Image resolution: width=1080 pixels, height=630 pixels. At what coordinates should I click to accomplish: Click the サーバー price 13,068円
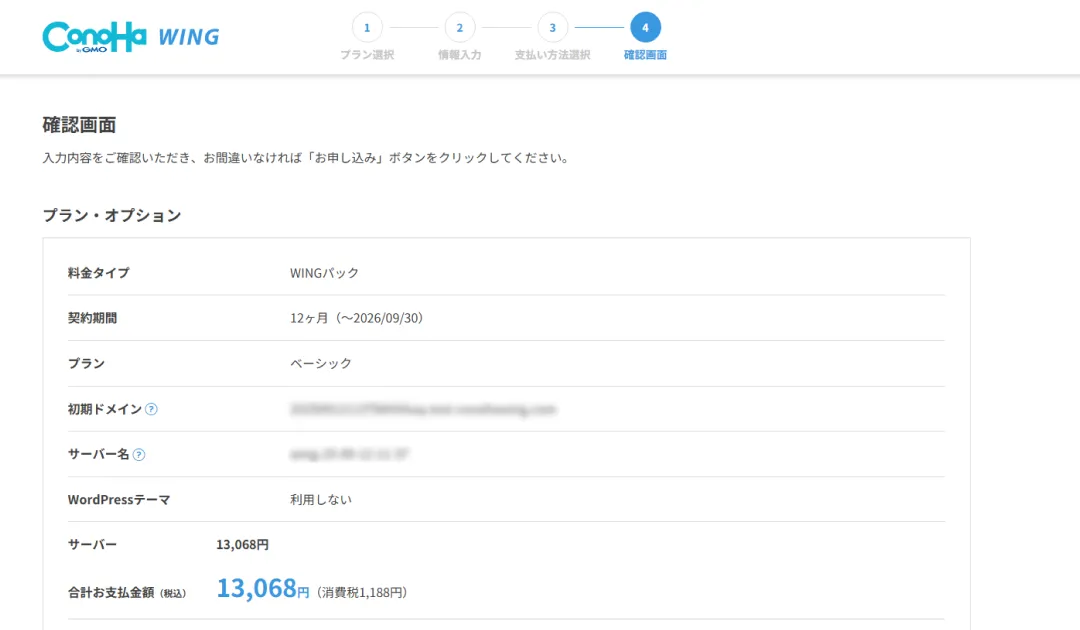tap(242, 545)
